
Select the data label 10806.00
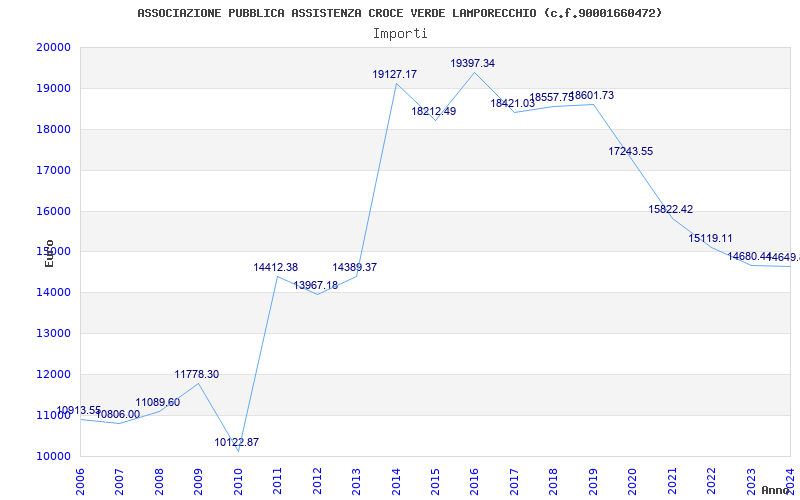coord(118,414)
